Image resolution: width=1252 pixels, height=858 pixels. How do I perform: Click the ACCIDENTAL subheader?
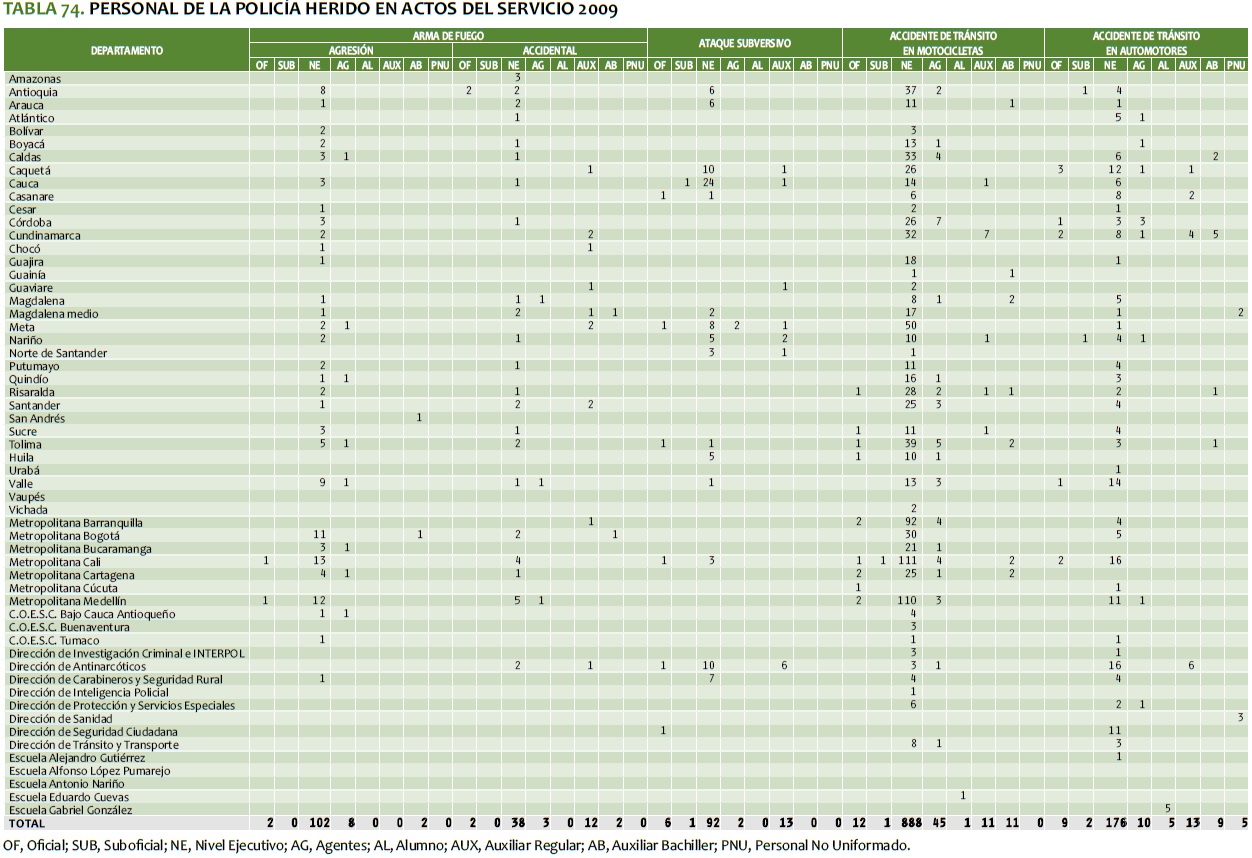pyautogui.click(x=549, y=50)
